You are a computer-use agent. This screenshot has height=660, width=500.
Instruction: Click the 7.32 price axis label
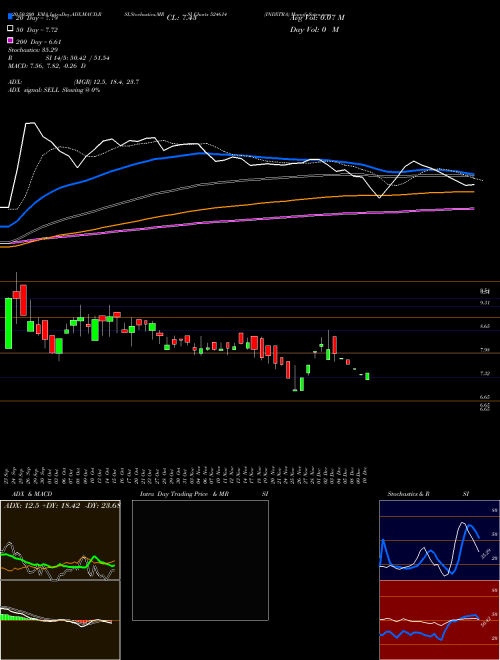484,373
